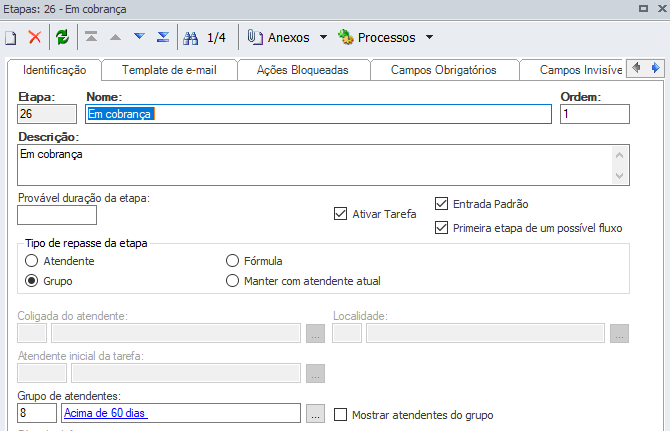Image resolution: width=670 pixels, height=431 pixels.
Task: Go to previous record up arrow
Action: pos(115,37)
